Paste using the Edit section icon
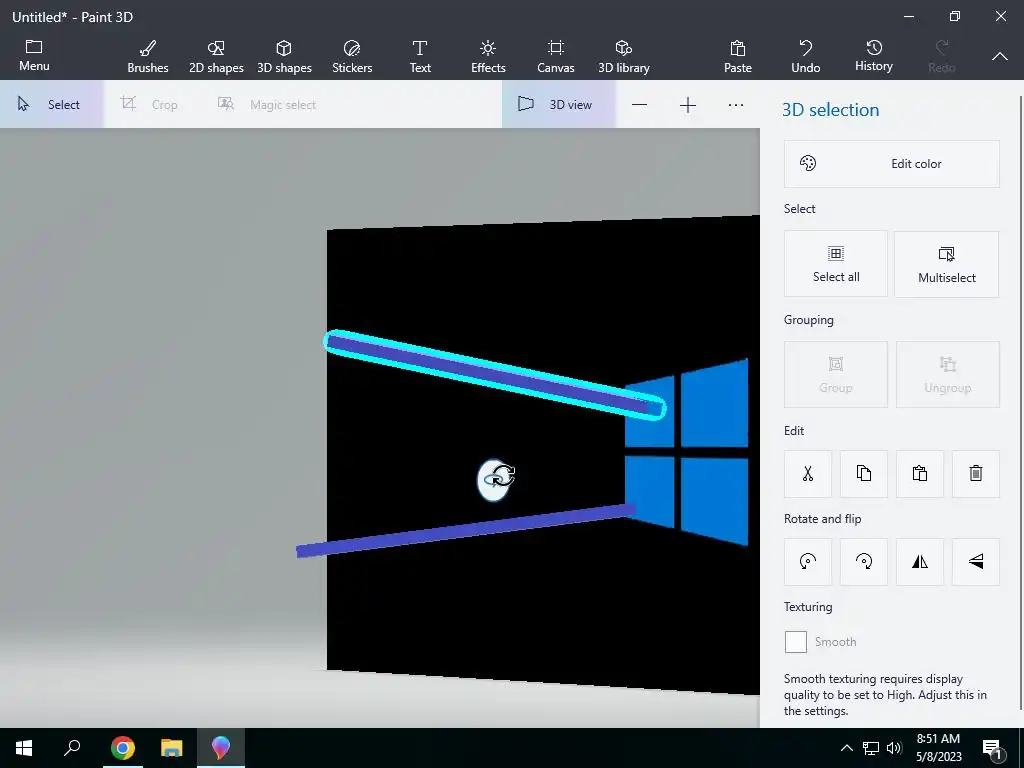The image size is (1024, 768). point(920,473)
